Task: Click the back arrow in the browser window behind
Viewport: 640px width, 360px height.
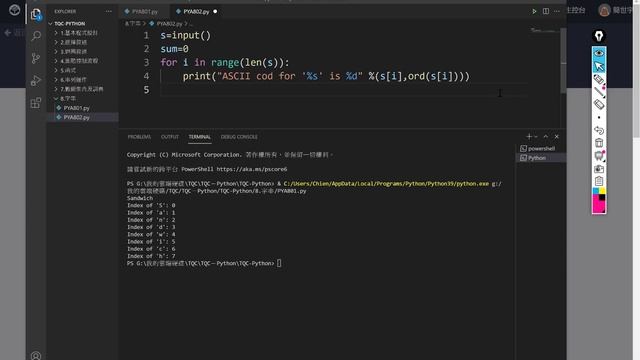Action: pyautogui.click(x=8, y=33)
